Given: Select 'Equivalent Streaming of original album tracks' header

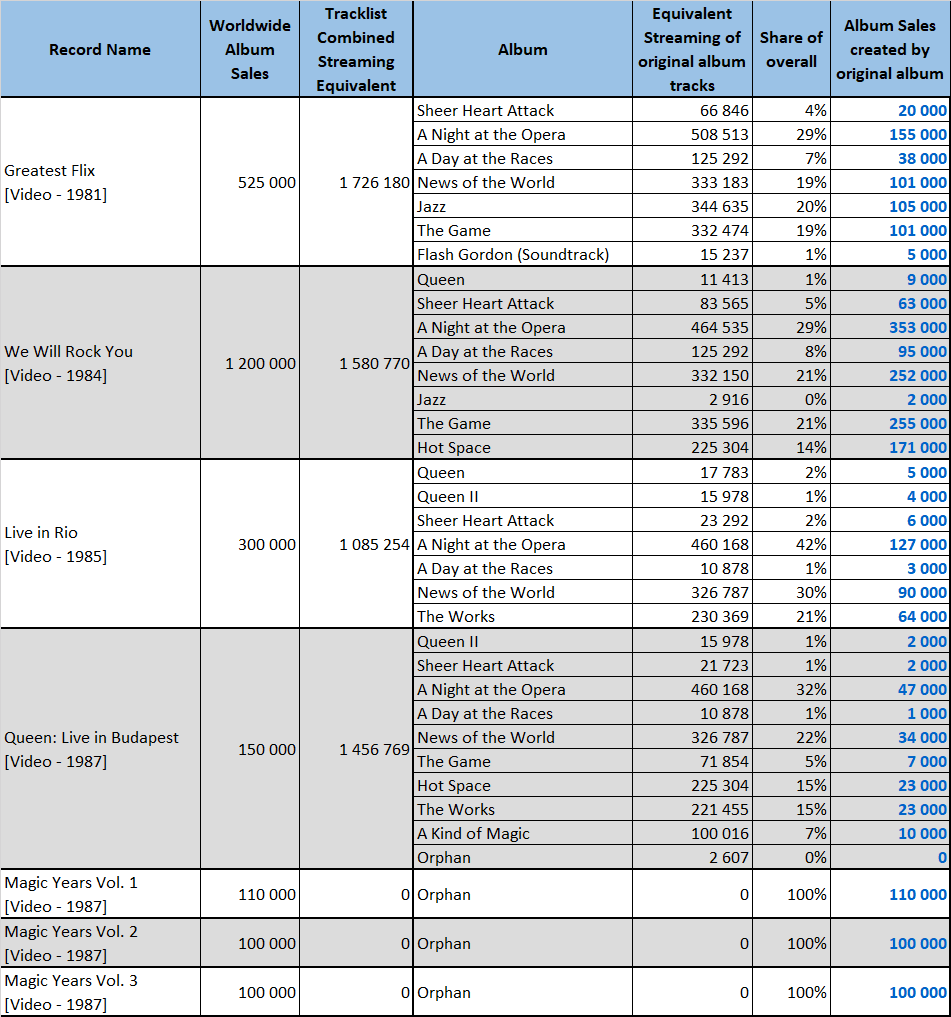Looking at the screenshot, I should click(692, 49).
